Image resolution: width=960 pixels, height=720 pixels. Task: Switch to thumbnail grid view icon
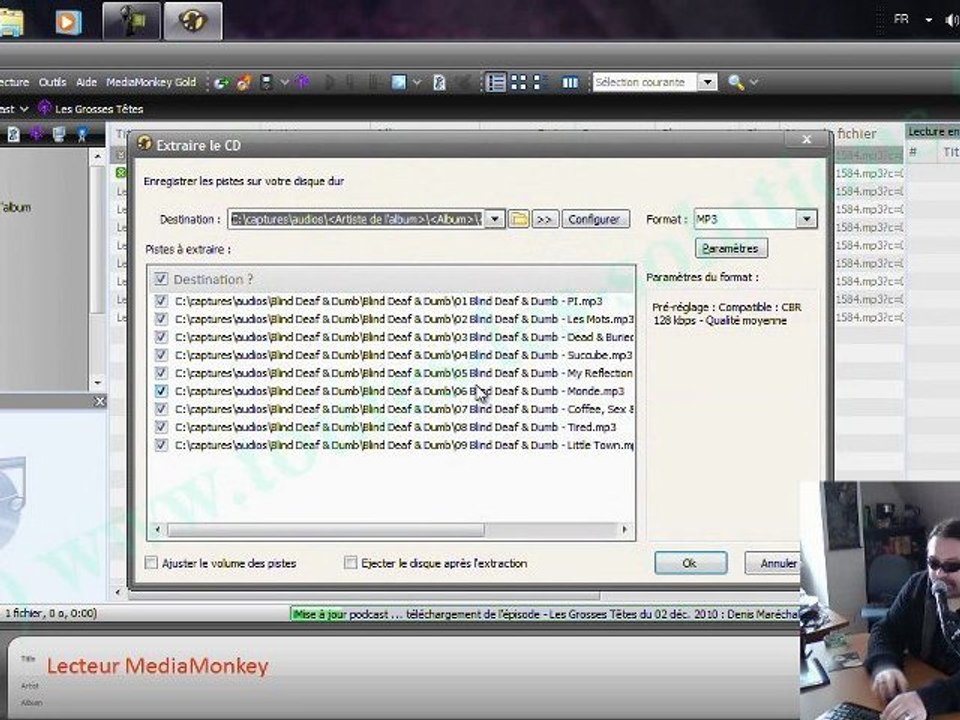coord(519,82)
